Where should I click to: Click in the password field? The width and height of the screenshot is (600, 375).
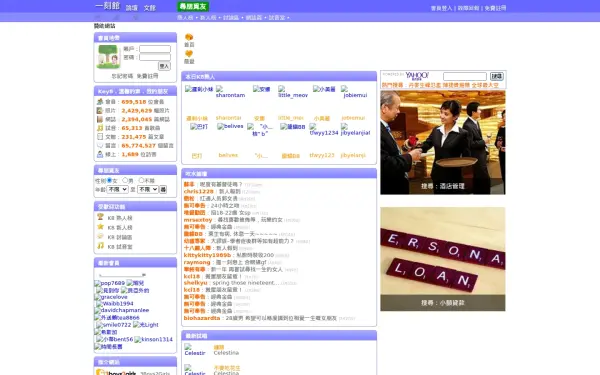click(x=155, y=57)
